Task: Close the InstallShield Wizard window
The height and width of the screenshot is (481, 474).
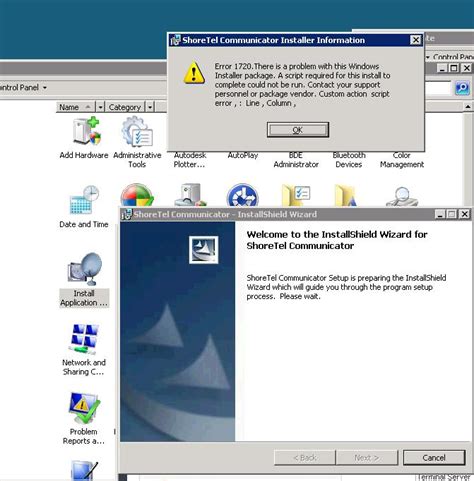Action: pos(465,214)
